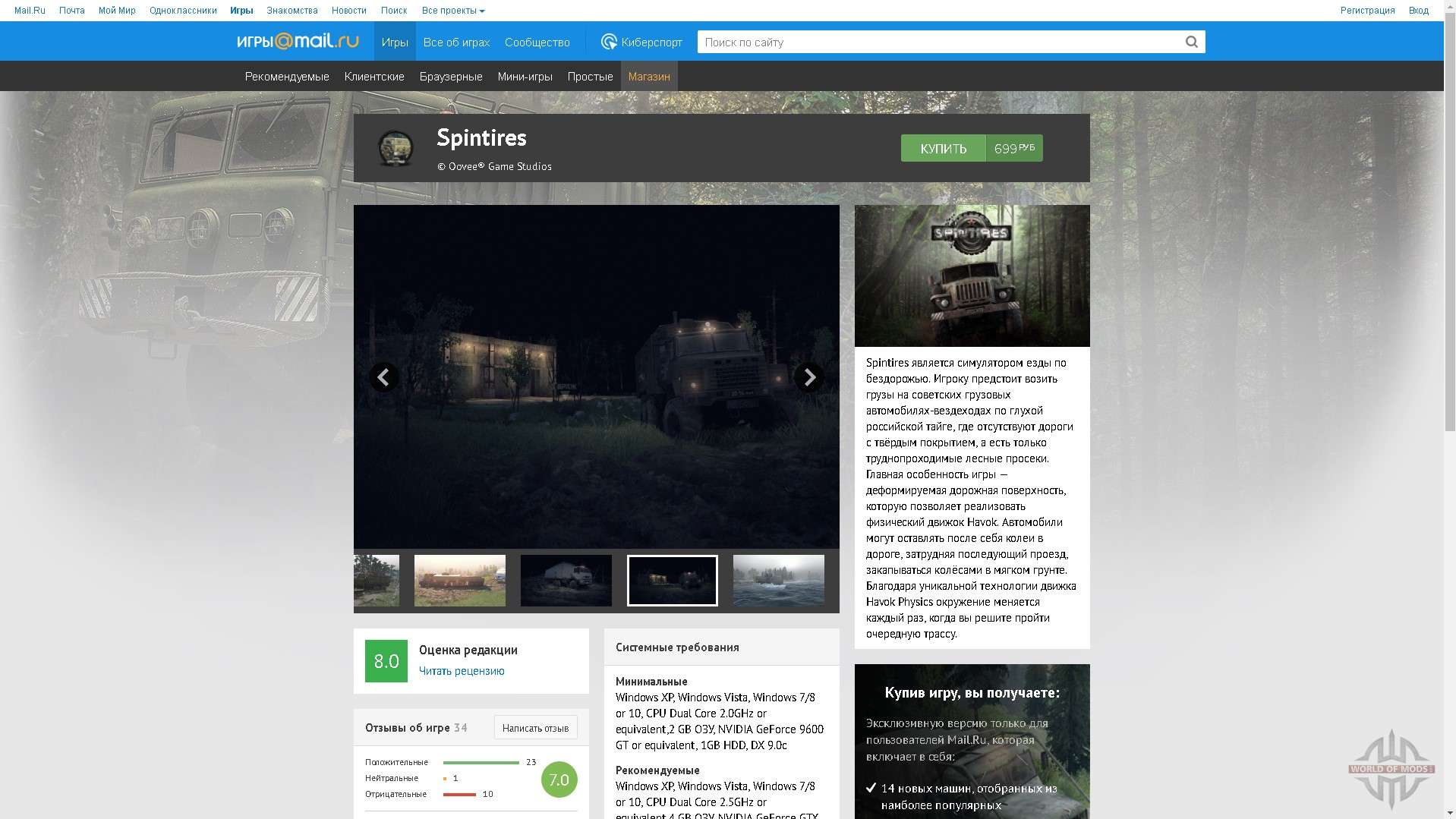Open the Магазин tab
The image size is (1456, 819).
click(x=649, y=76)
